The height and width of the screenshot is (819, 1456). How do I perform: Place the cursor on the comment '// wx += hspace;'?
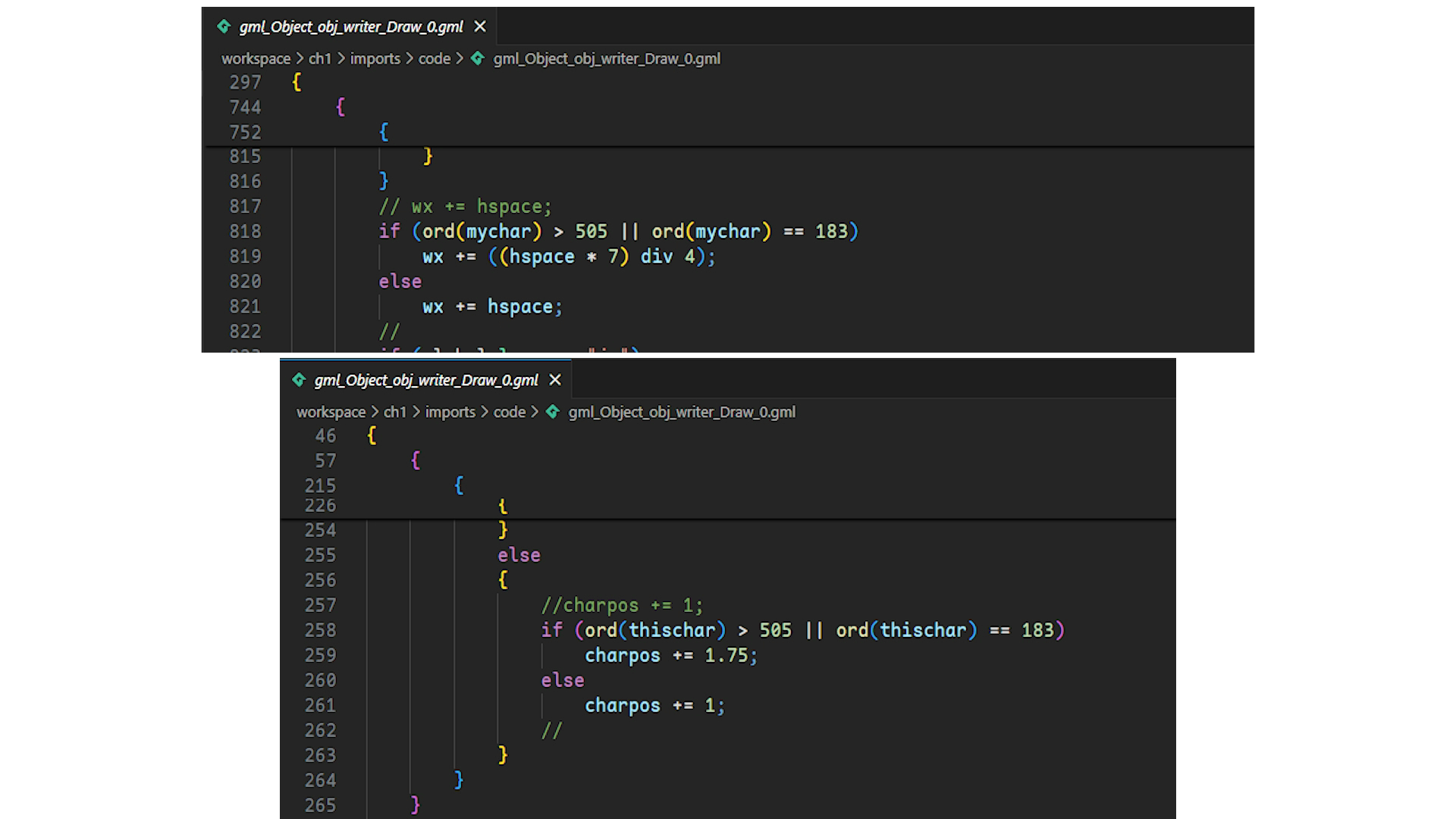click(465, 206)
